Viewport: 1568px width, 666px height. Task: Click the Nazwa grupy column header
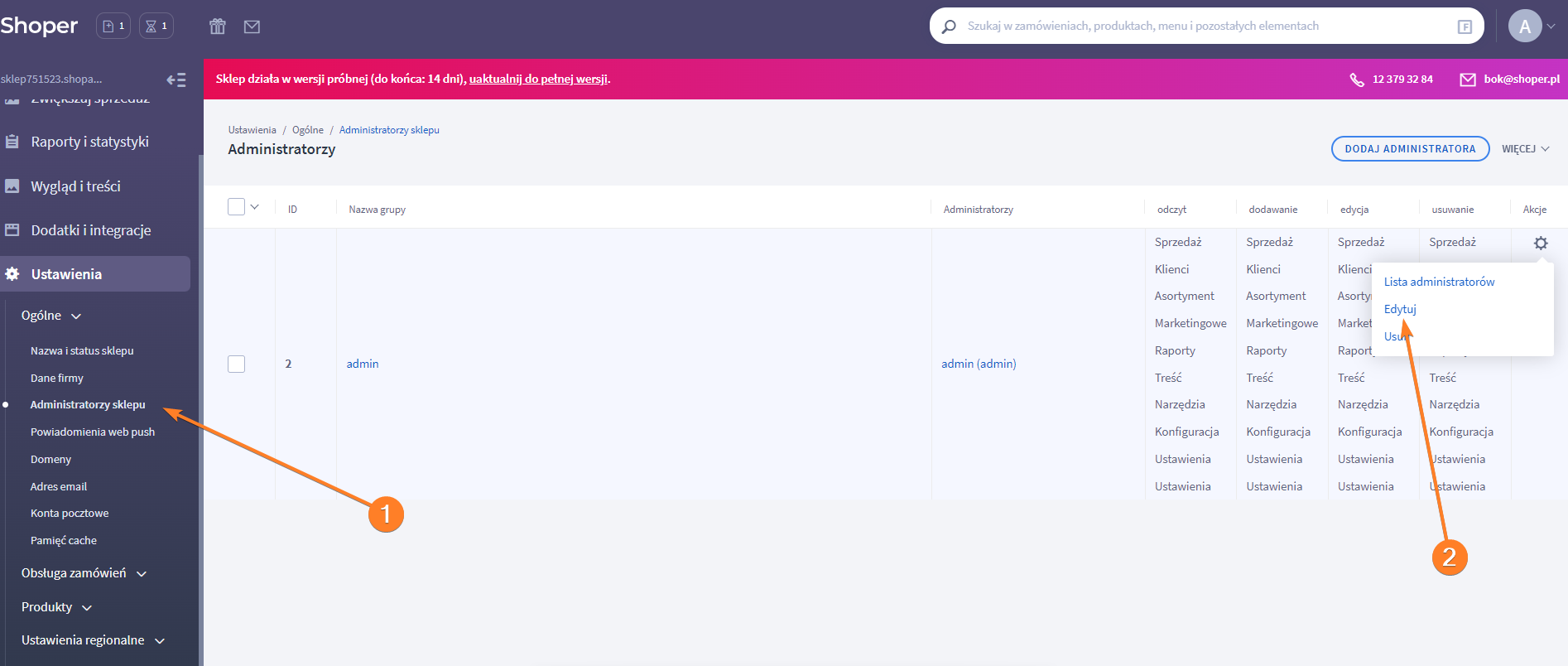378,210
